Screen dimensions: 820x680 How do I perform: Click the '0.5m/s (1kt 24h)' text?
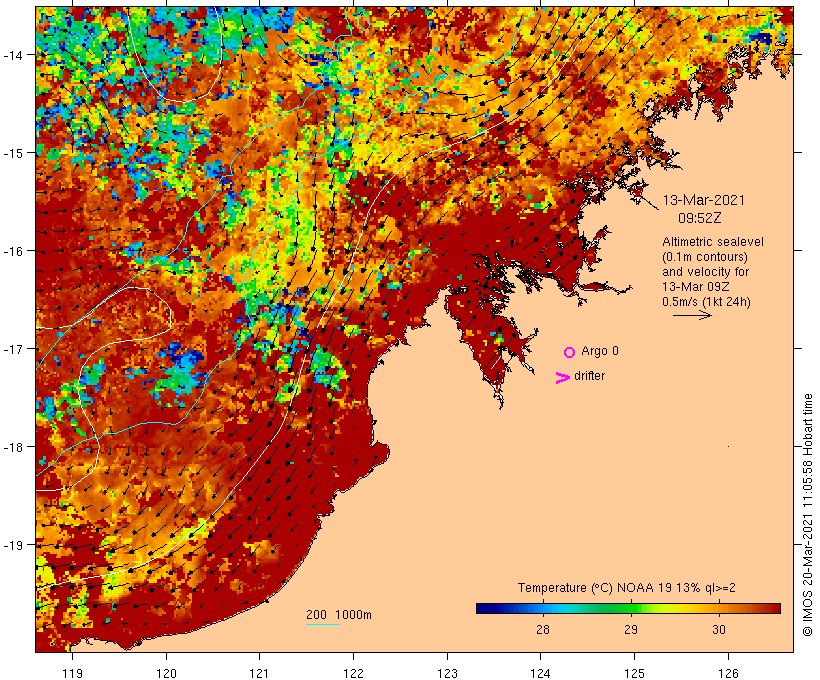(x=707, y=302)
